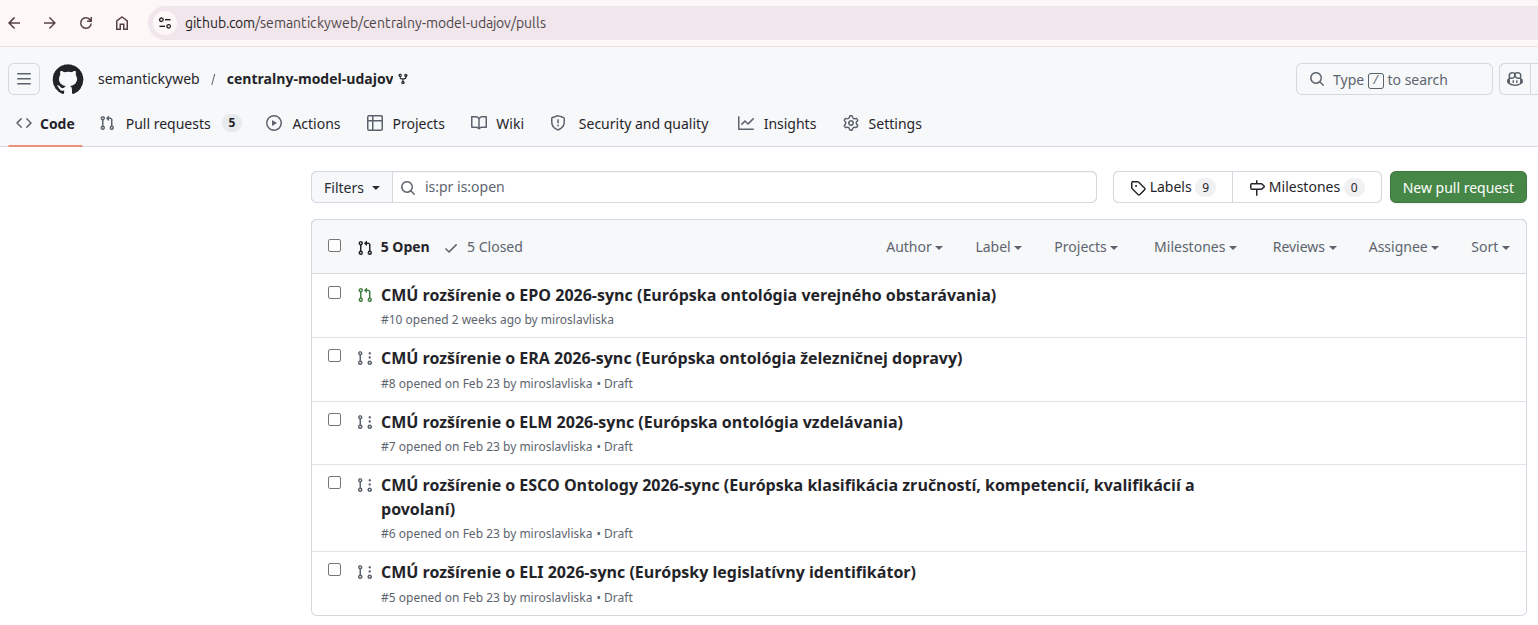Tick checkbox for ELI 2026-sync pull request
1538x625 pixels.
[335, 570]
